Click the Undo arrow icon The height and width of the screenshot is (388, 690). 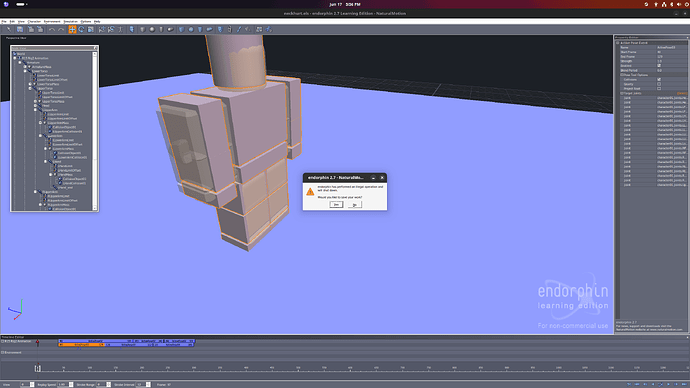[51, 29]
